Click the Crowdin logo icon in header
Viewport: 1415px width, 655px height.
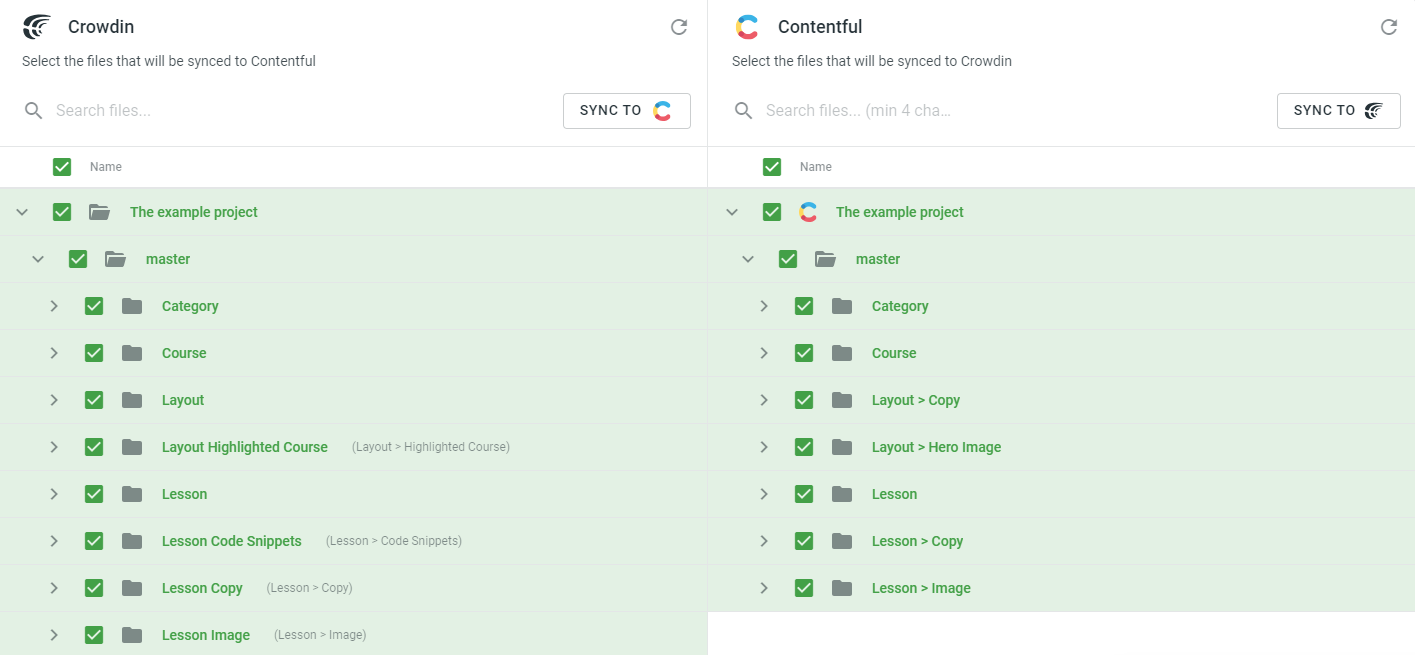[37, 27]
